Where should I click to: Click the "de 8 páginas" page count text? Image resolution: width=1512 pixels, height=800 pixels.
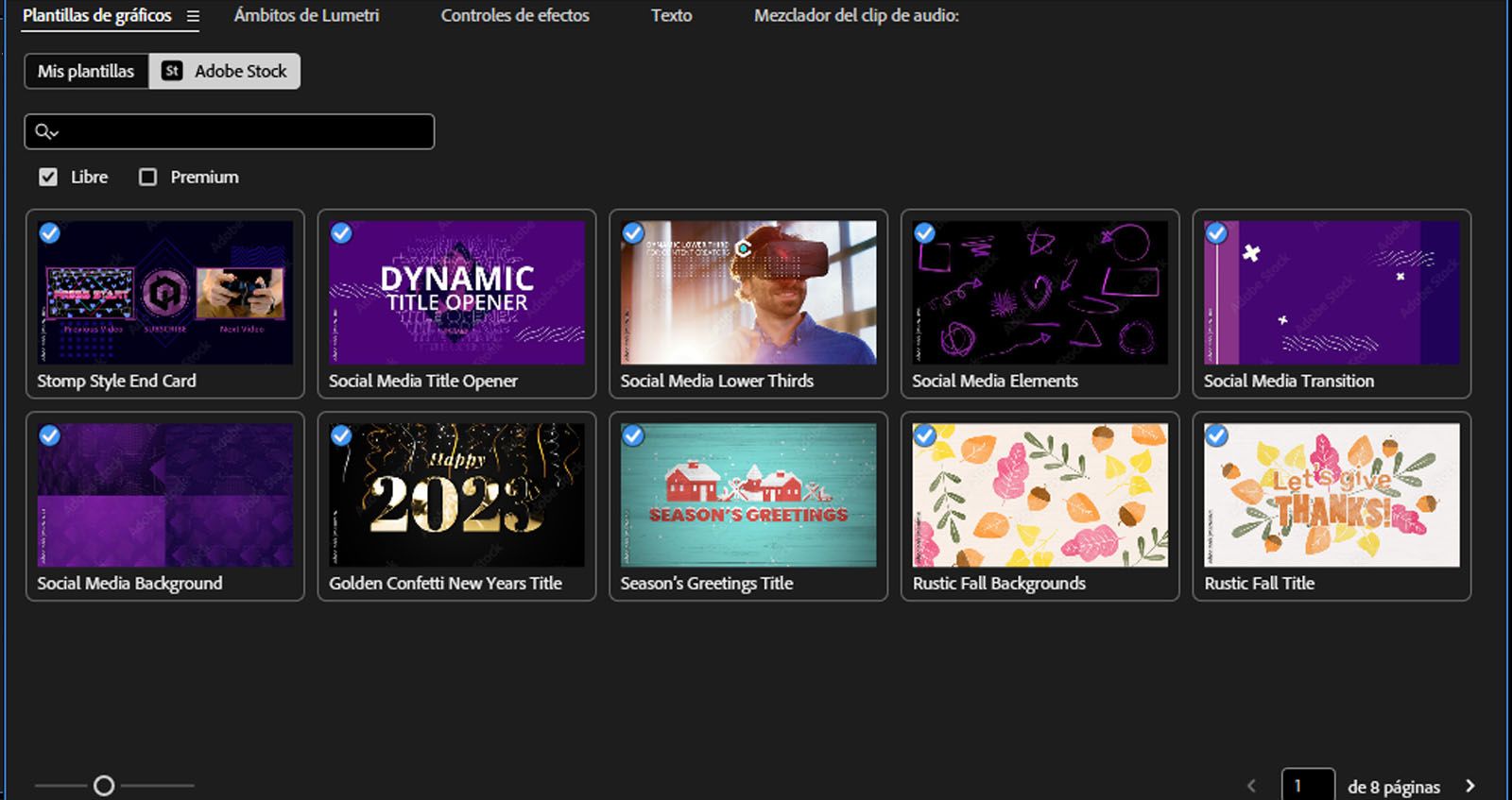click(1394, 787)
